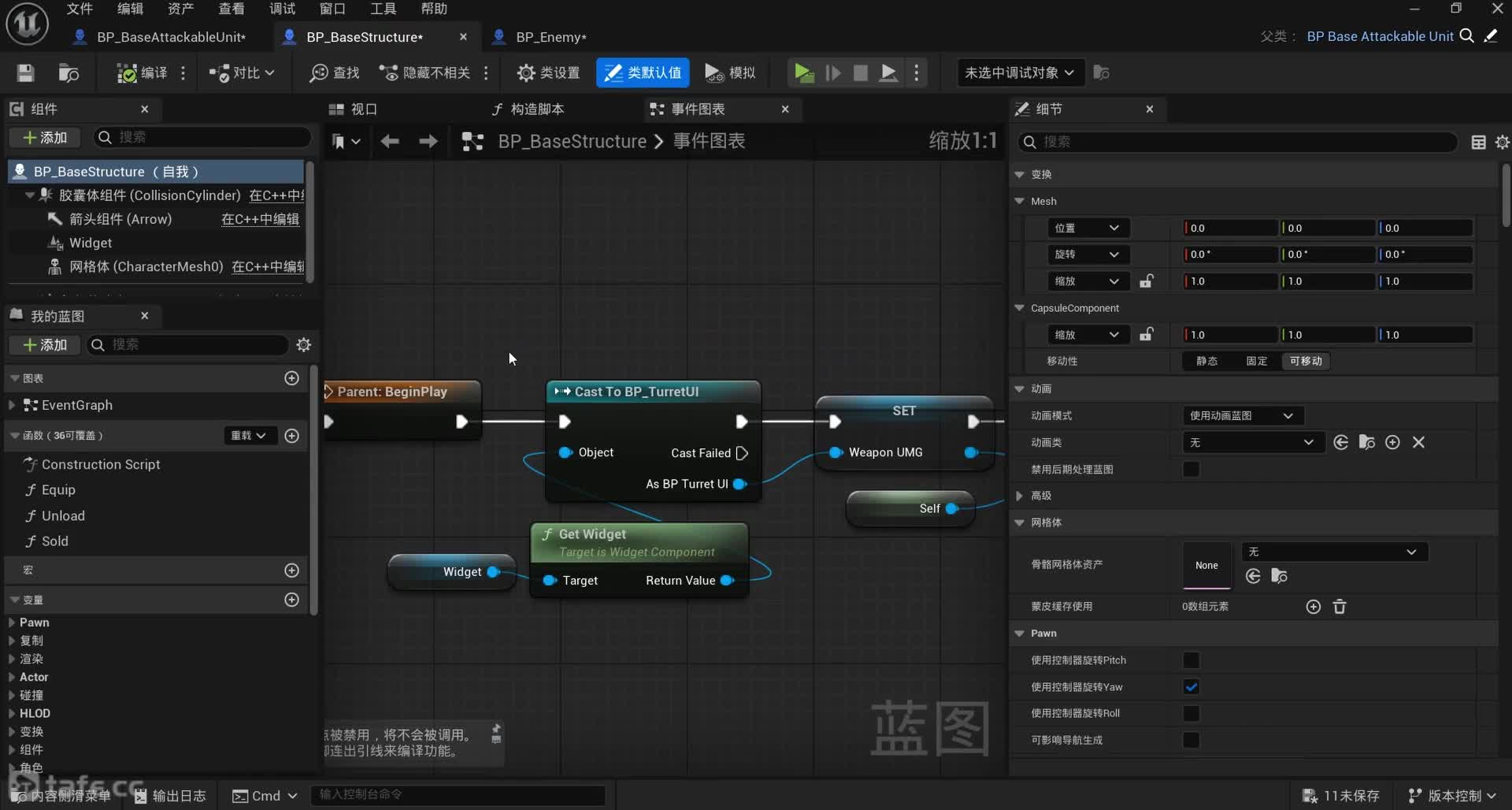Navigate back in graph history
Screen dimensions: 1512x810
click(390, 141)
